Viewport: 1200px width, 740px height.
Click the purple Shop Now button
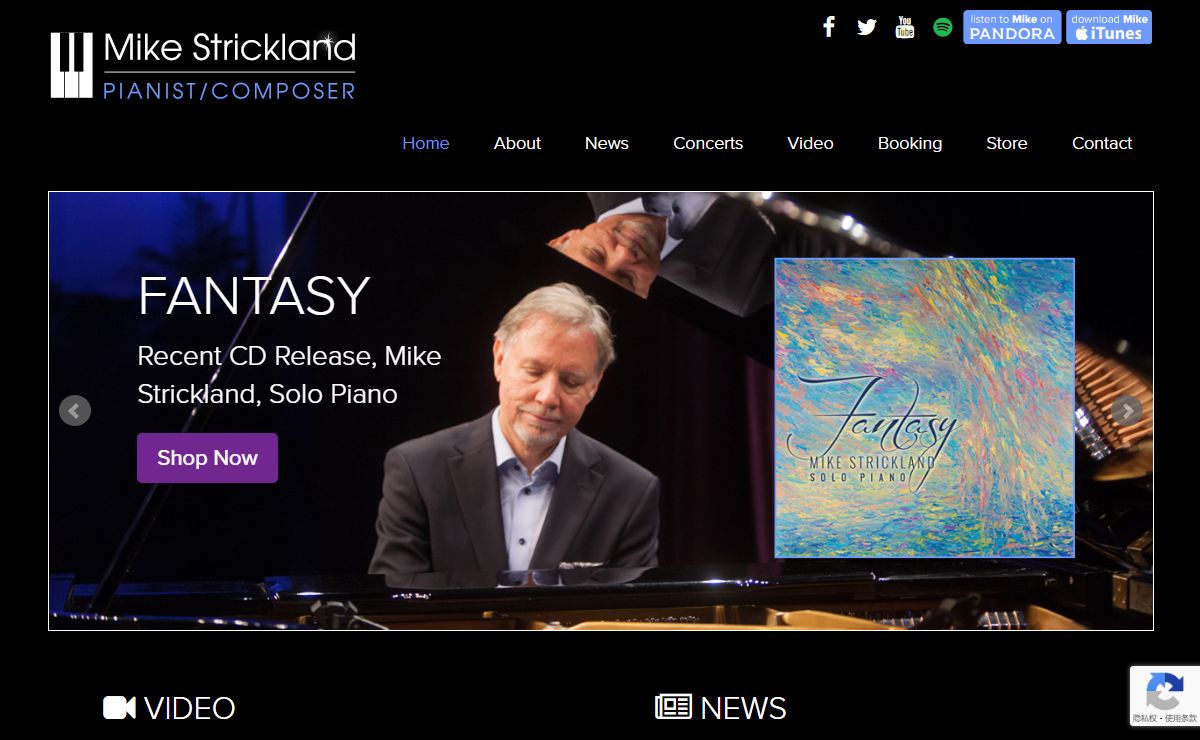point(207,458)
